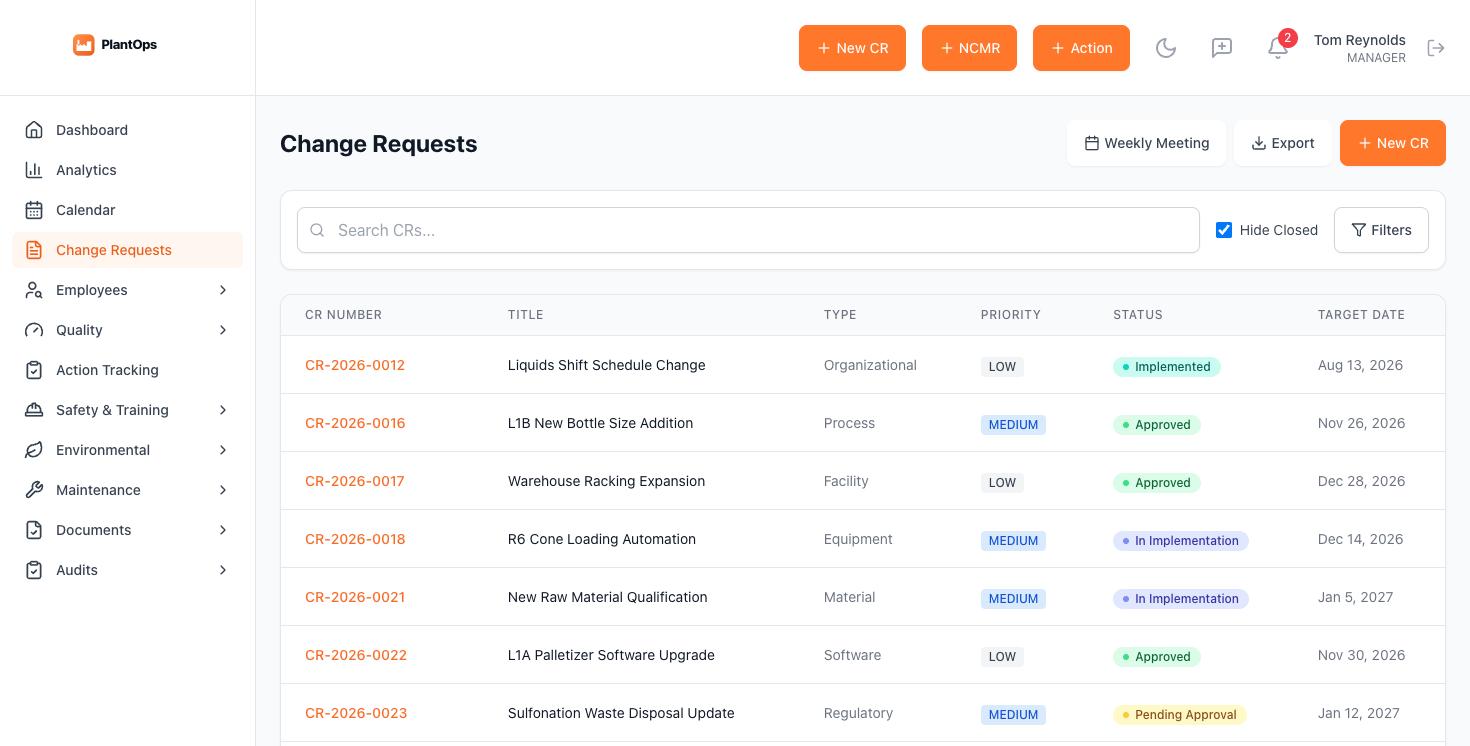Click Implemented status badge
The image size is (1470, 746).
[x=1166, y=367]
